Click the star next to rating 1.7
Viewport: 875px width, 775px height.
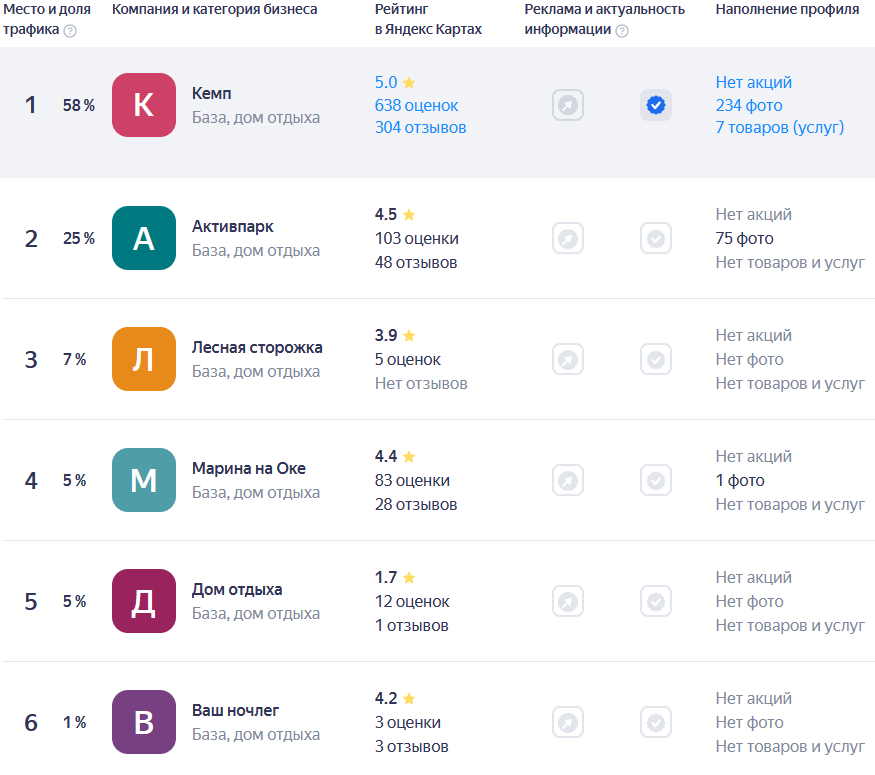click(409, 577)
